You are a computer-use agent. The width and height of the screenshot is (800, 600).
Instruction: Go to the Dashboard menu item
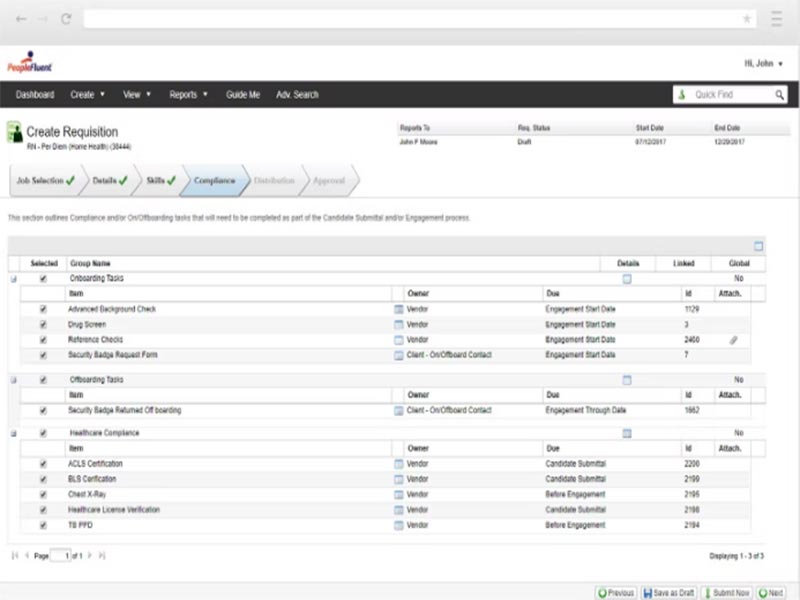[33, 92]
